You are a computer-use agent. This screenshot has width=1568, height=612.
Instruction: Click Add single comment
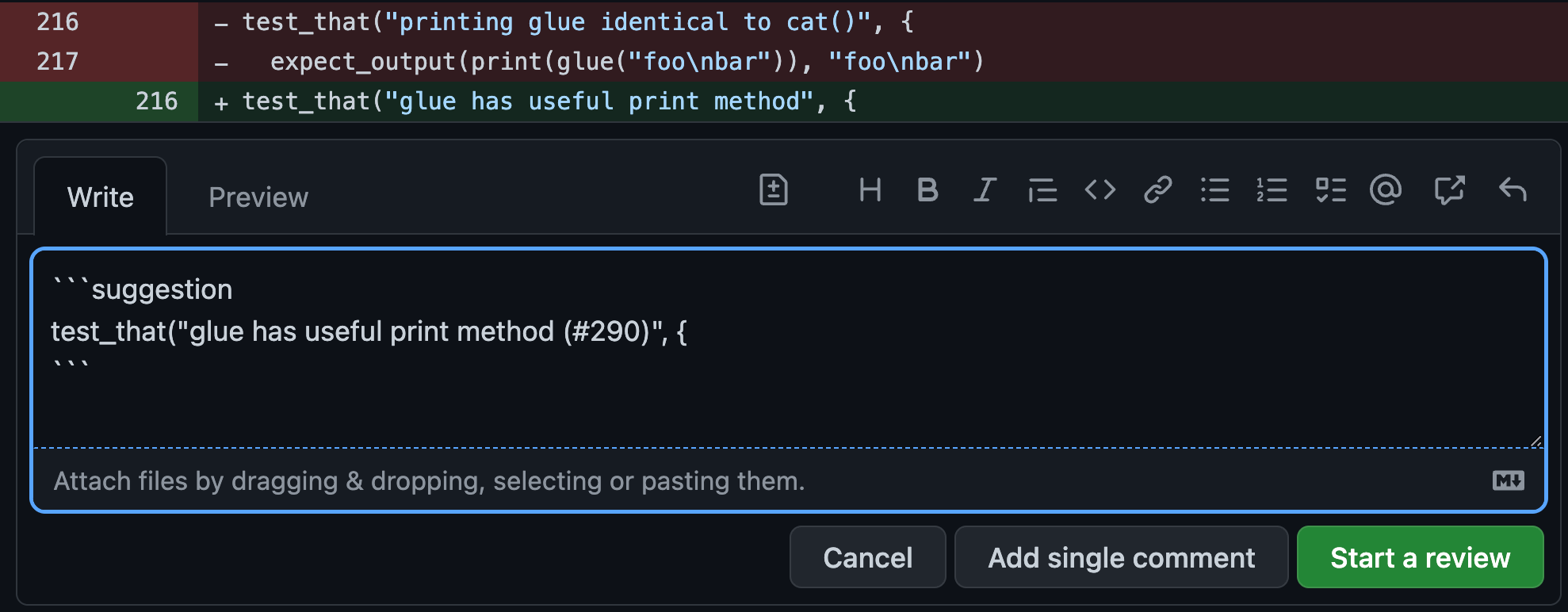[x=1121, y=558]
